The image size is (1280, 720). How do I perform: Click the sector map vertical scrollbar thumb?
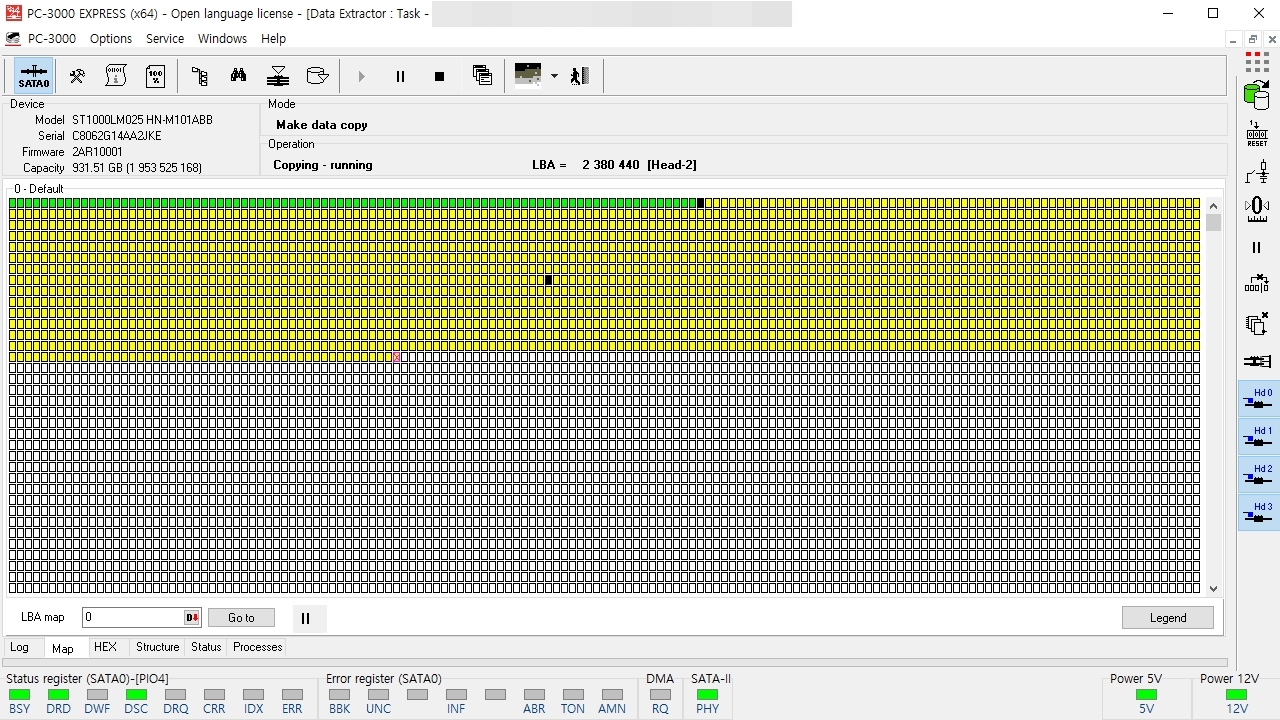coord(1213,222)
